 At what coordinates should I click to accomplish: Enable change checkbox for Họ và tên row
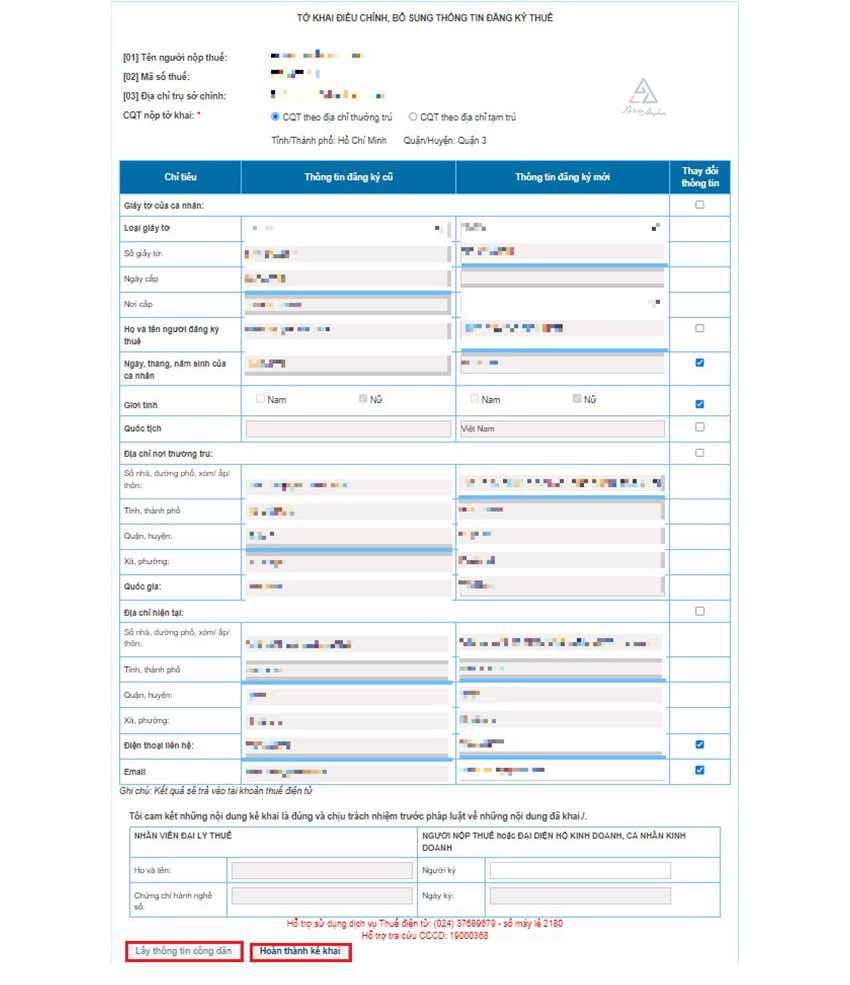click(x=699, y=328)
